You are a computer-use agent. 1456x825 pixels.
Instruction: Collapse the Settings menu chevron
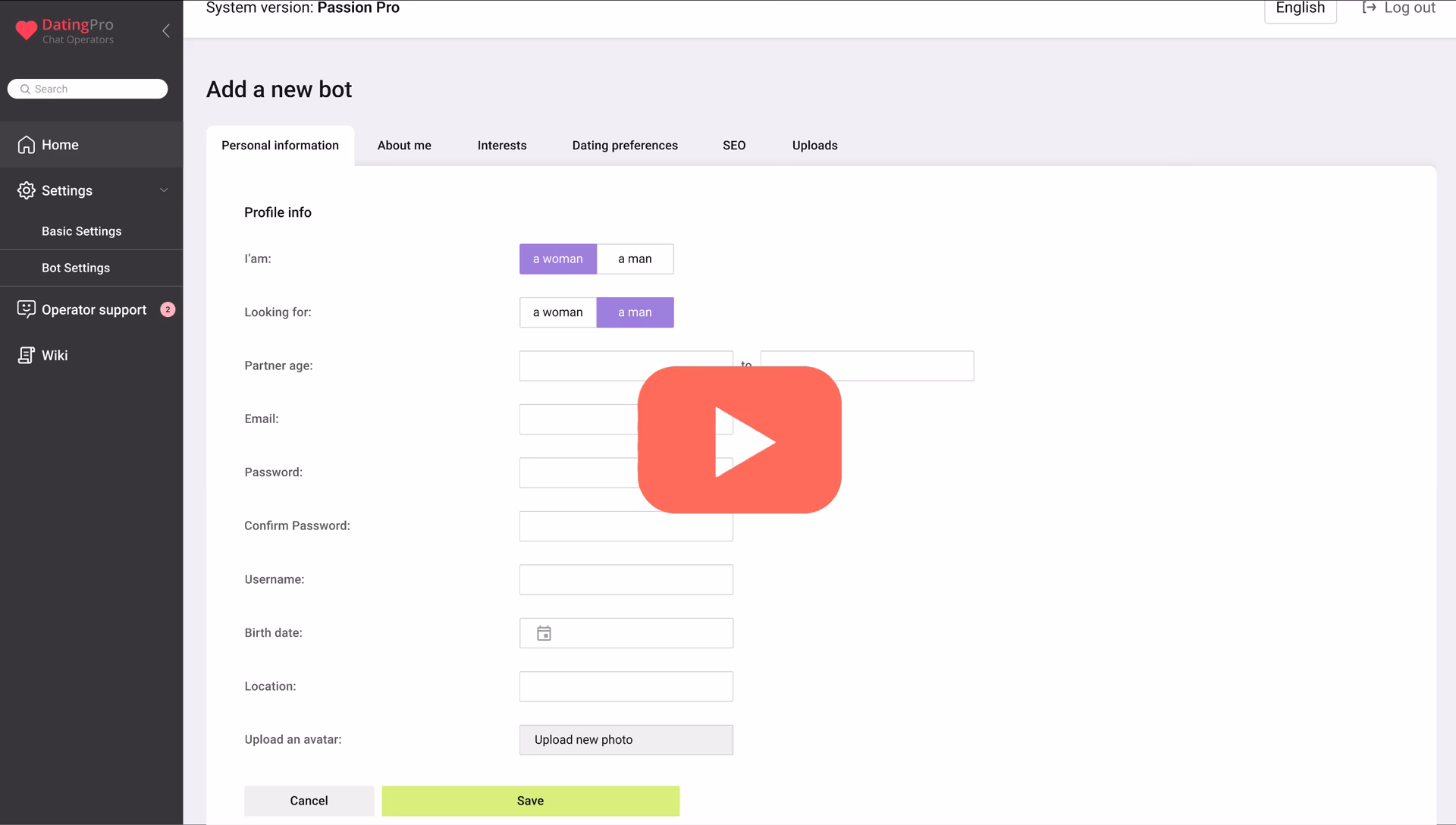tap(164, 190)
